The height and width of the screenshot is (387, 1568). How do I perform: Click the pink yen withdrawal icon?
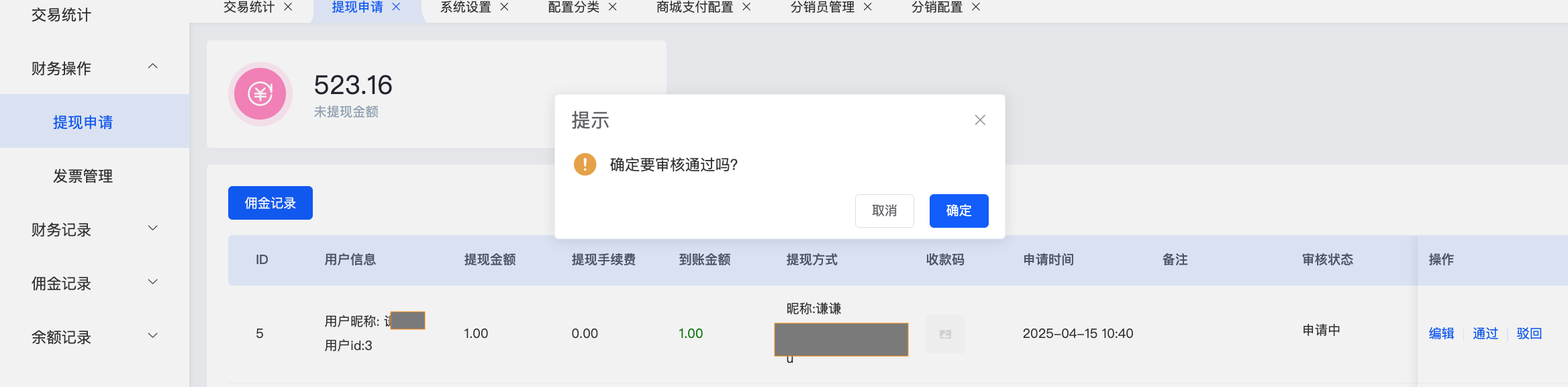point(260,94)
